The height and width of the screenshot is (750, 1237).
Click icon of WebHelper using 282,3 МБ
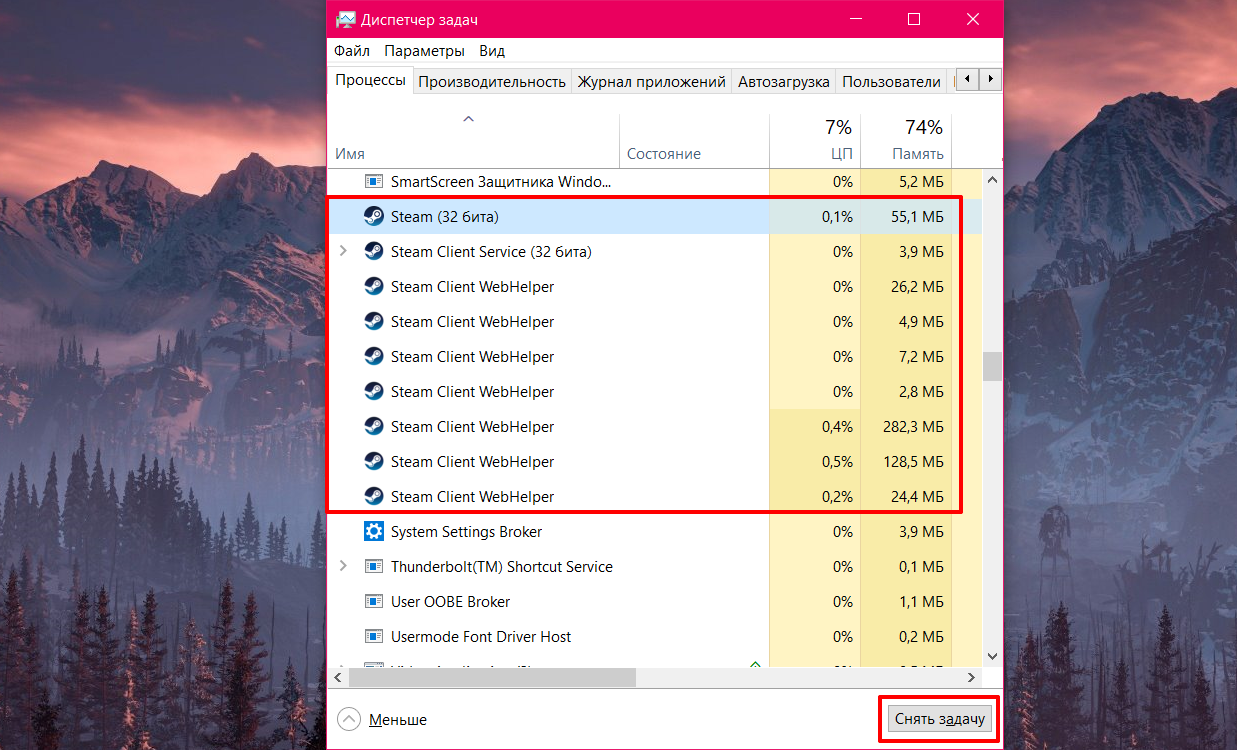(x=374, y=427)
